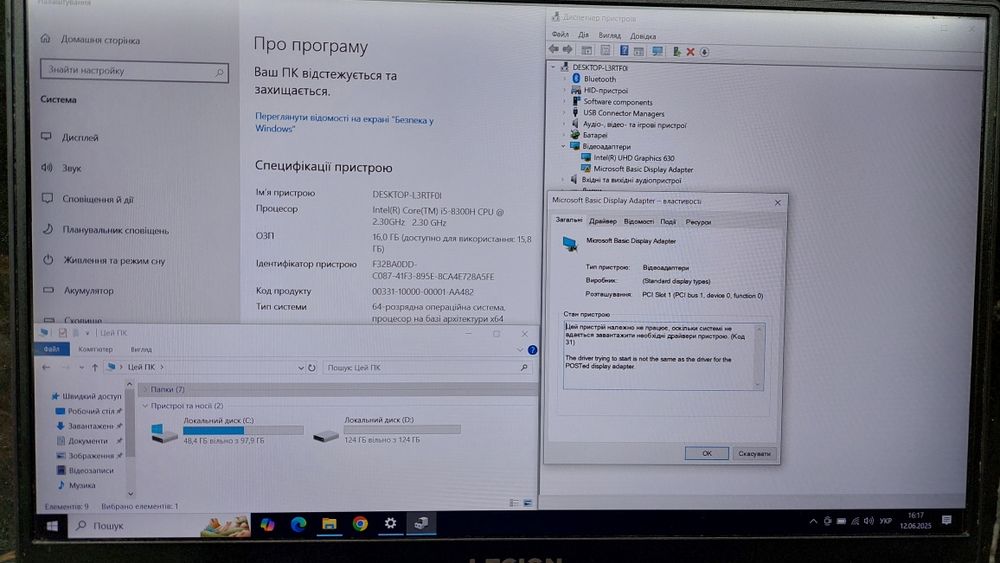Expand the Bluetooth category
Image resolution: width=1000 pixels, height=563 pixels.
564,78
